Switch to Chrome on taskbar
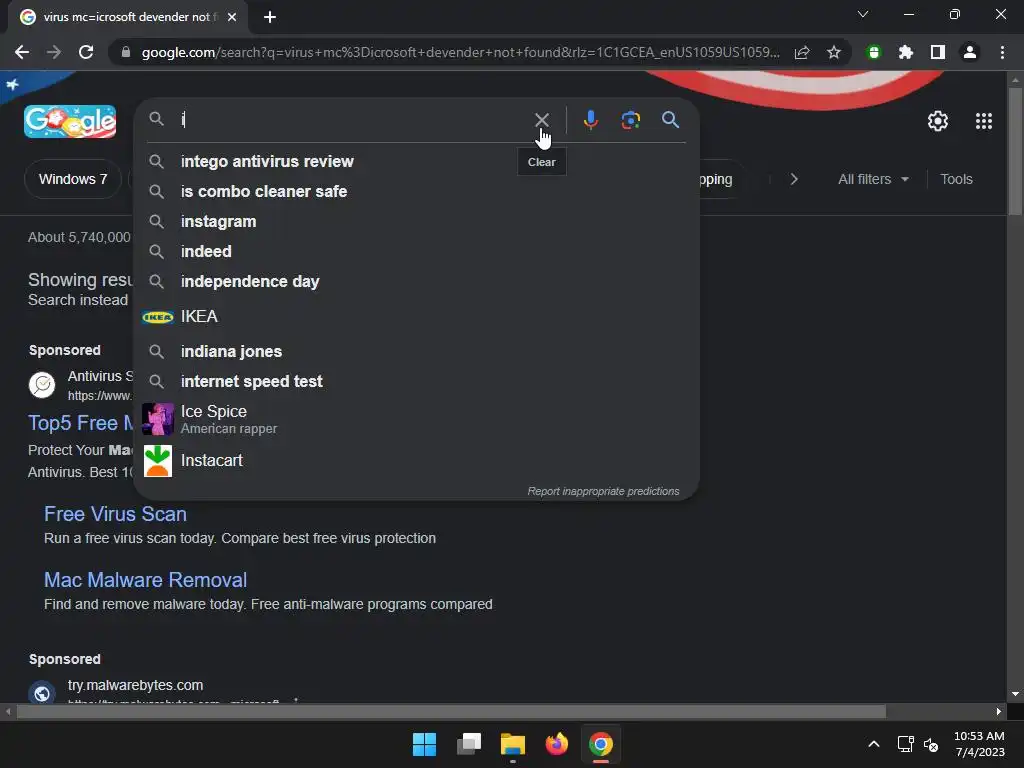1024x768 pixels. [x=601, y=744]
